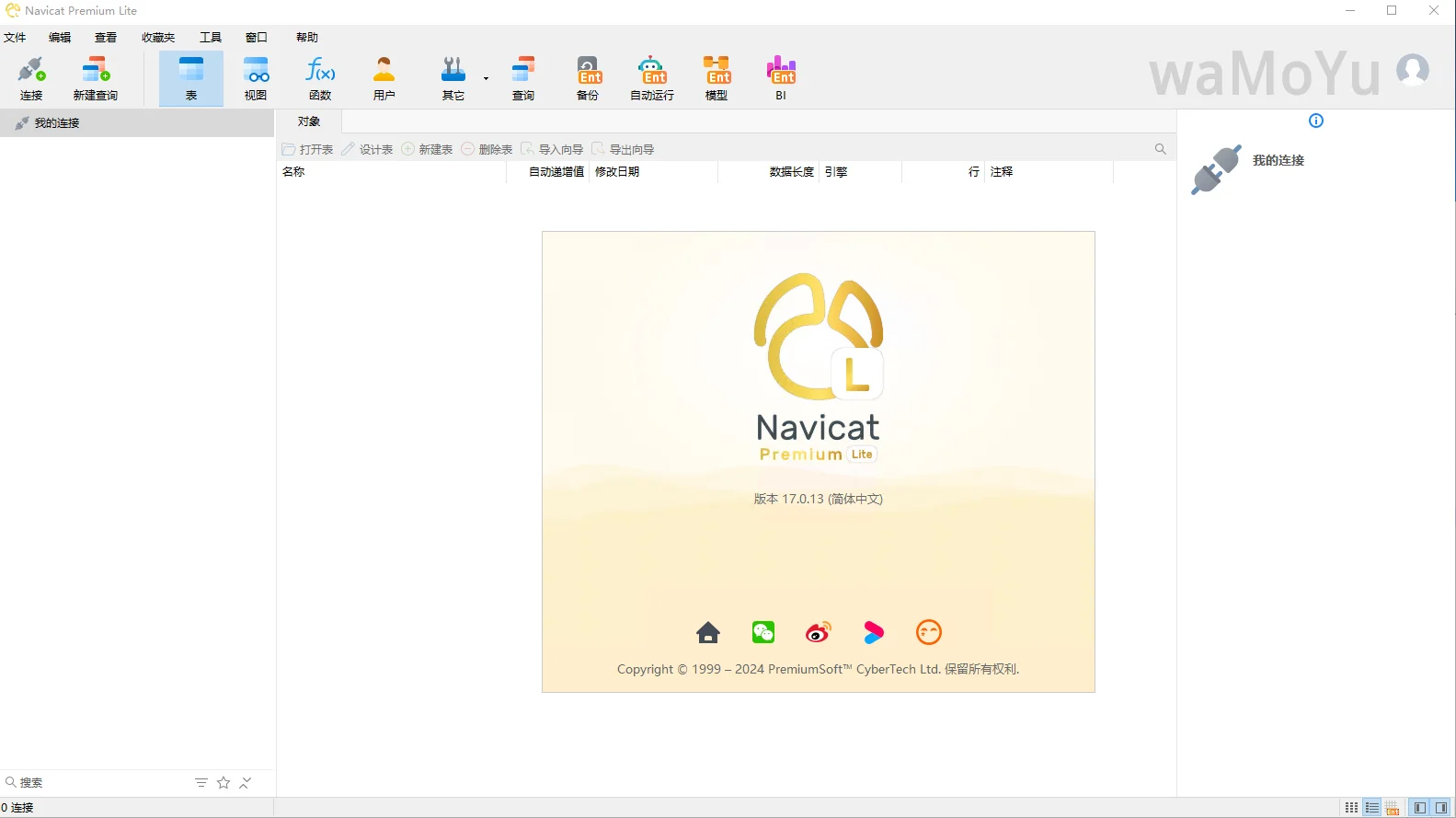This screenshot has height=818, width=1456.
Task: Select the Table (表) toolbar icon
Action: click(191, 78)
